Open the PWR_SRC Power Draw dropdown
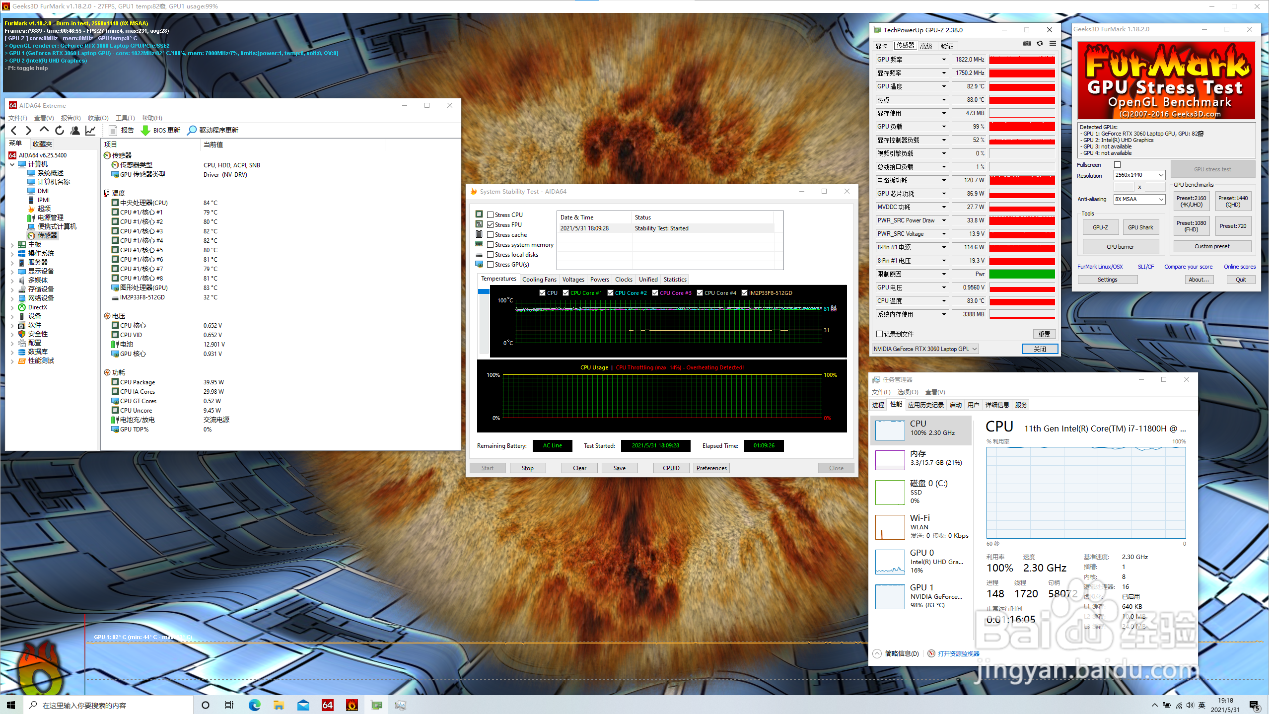This screenshot has width=1269, height=714. click(x=944, y=220)
